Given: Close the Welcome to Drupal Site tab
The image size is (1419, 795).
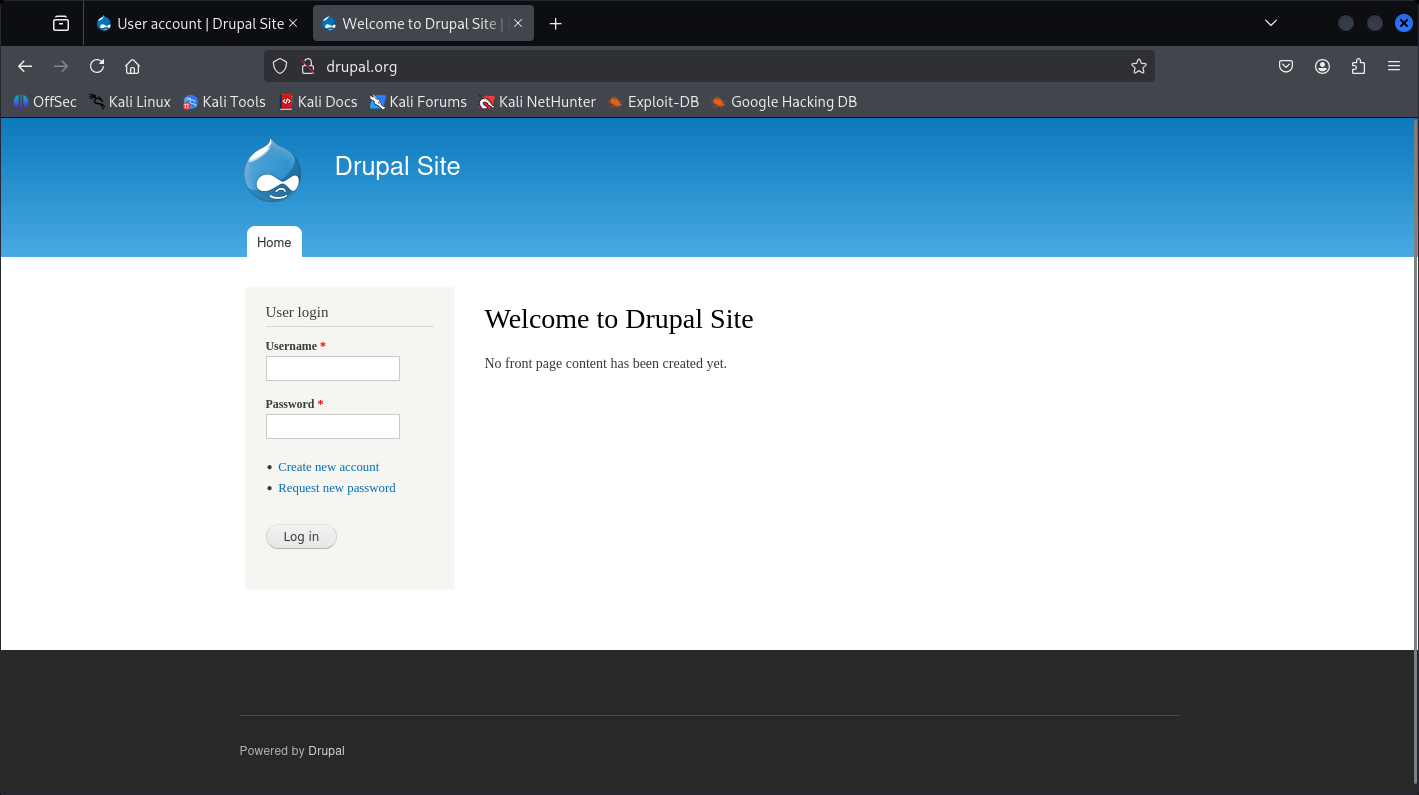Looking at the screenshot, I should [x=518, y=23].
